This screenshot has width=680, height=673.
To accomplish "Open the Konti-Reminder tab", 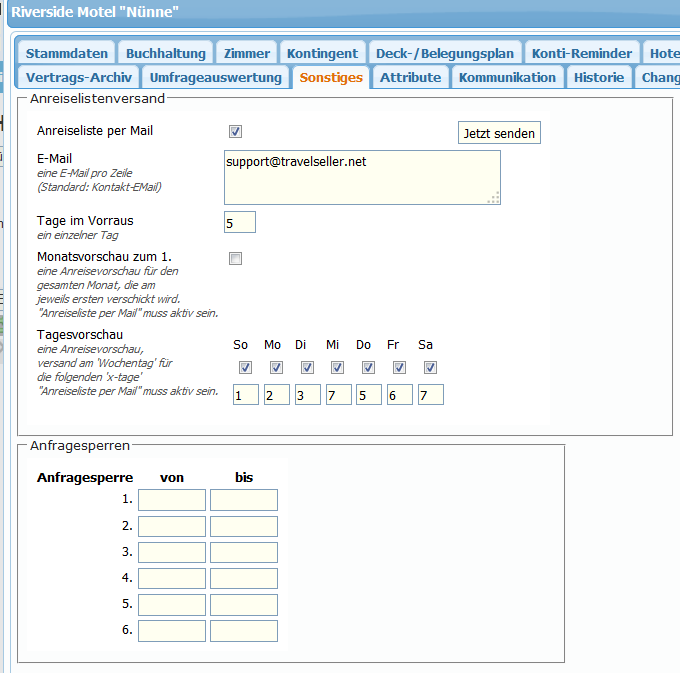I will click(x=582, y=53).
